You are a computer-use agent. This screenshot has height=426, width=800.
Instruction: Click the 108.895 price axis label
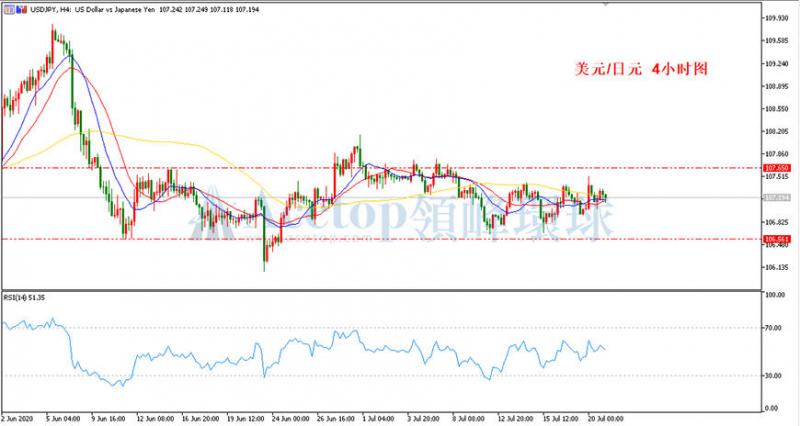coord(776,86)
